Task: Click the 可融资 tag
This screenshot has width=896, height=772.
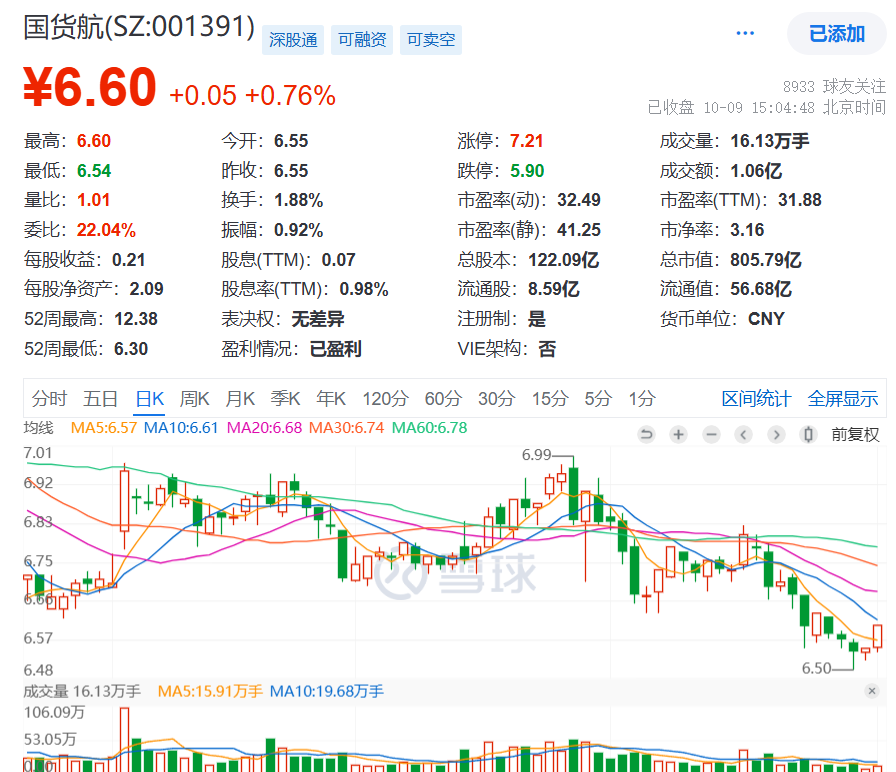Action: 362,40
